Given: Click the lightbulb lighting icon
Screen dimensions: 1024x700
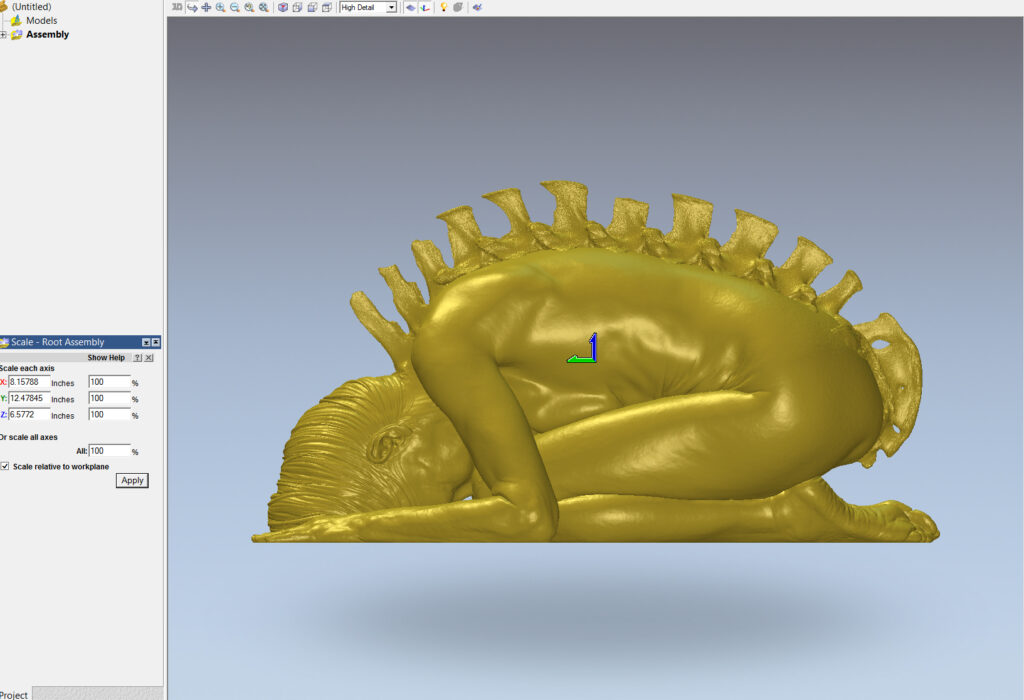Looking at the screenshot, I should (x=444, y=7).
